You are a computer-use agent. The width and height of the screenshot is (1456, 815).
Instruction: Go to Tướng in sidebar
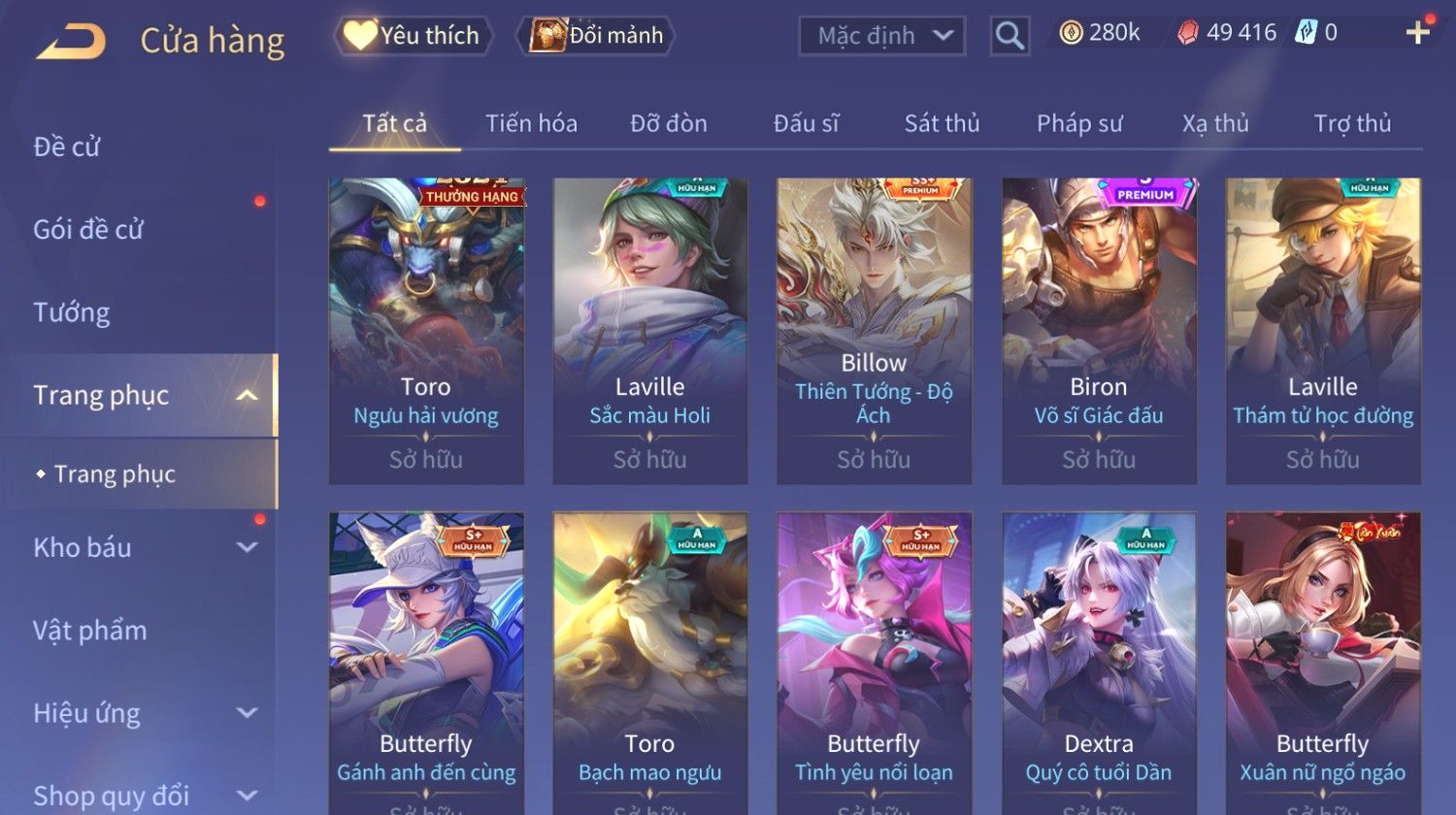tap(72, 312)
